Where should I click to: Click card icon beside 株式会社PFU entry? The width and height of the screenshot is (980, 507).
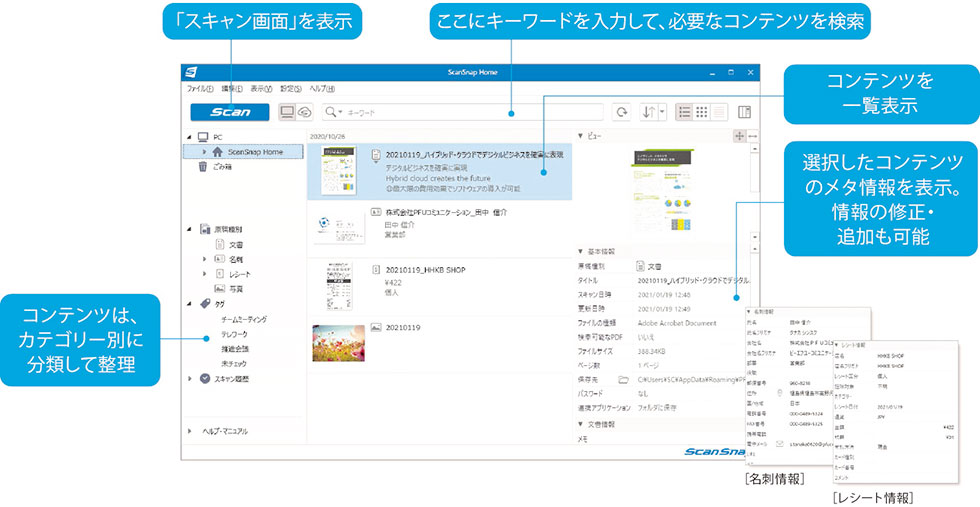tap(376, 213)
